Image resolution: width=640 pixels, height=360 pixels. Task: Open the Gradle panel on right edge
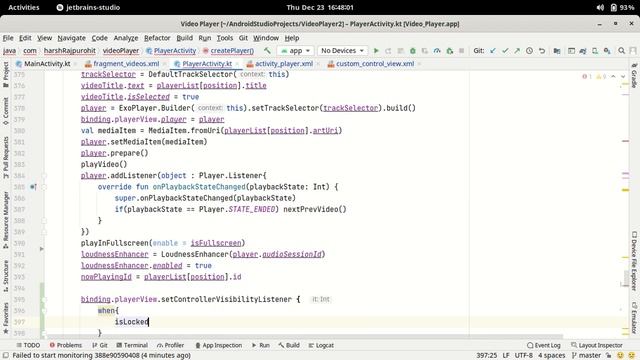tap(634, 76)
